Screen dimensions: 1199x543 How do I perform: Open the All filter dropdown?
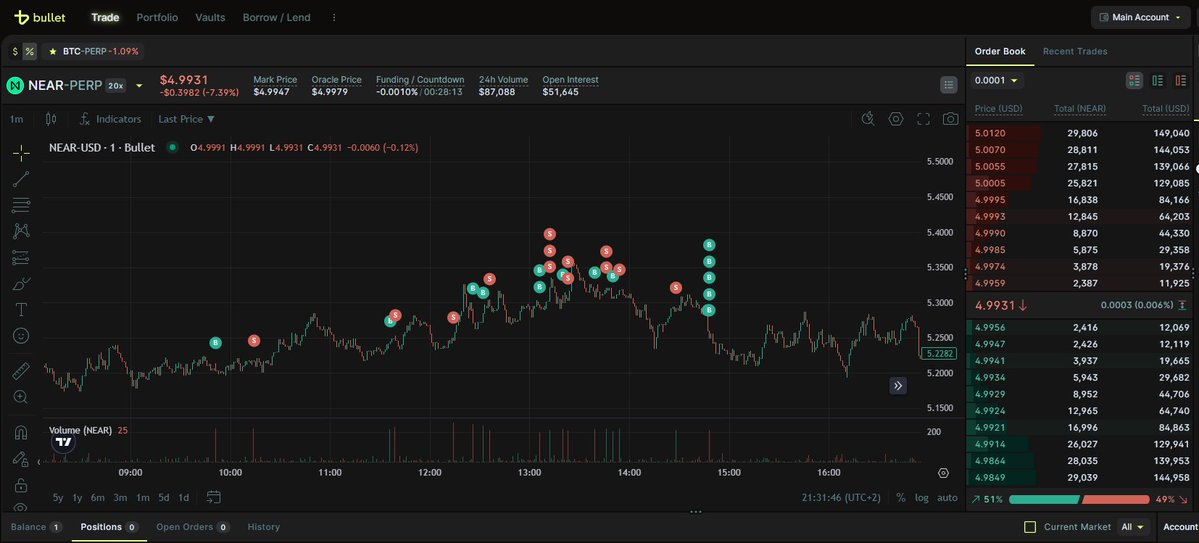coord(1133,527)
